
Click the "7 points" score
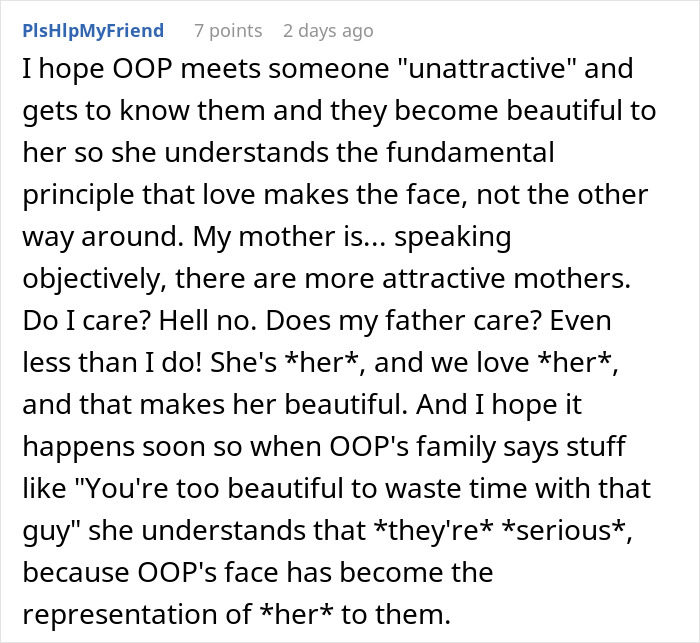point(227,31)
